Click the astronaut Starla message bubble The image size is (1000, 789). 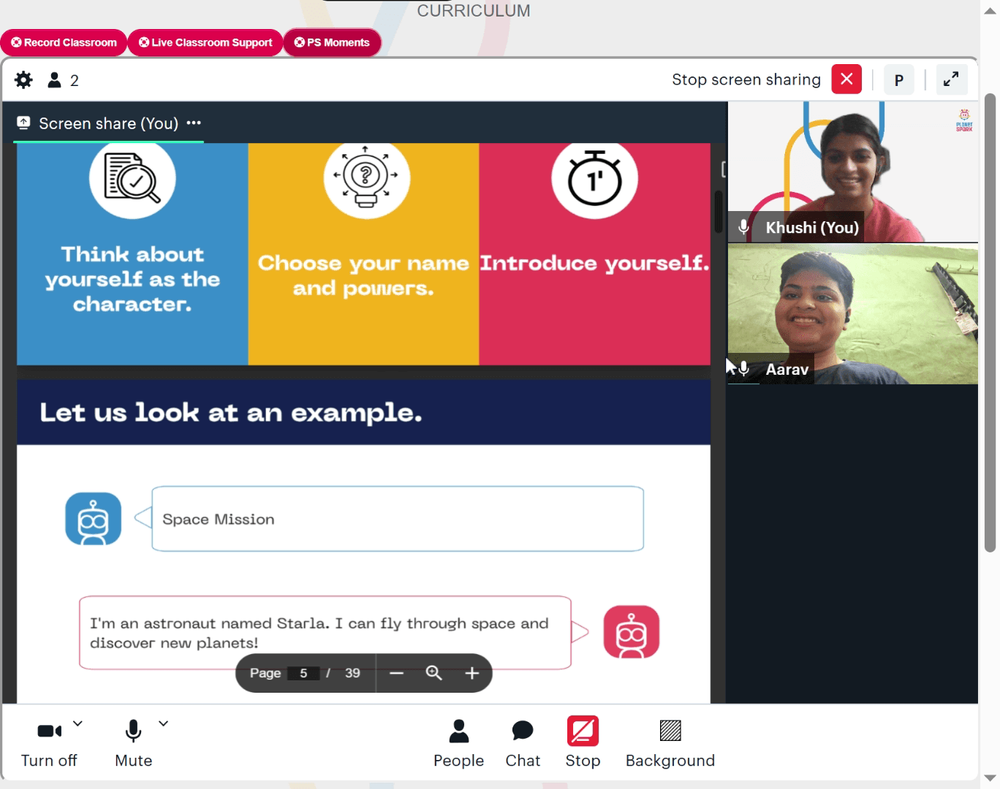(x=325, y=632)
